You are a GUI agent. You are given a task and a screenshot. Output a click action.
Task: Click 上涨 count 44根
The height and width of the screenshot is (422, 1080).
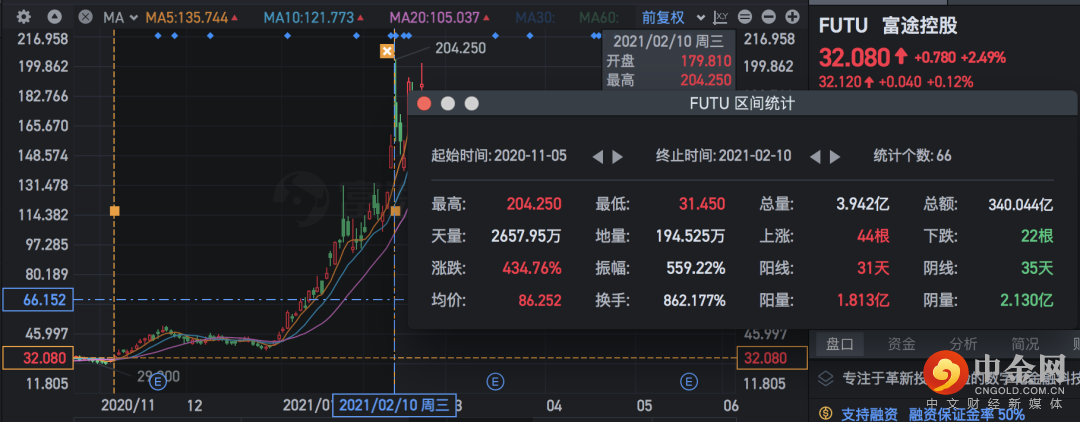pos(873,236)
